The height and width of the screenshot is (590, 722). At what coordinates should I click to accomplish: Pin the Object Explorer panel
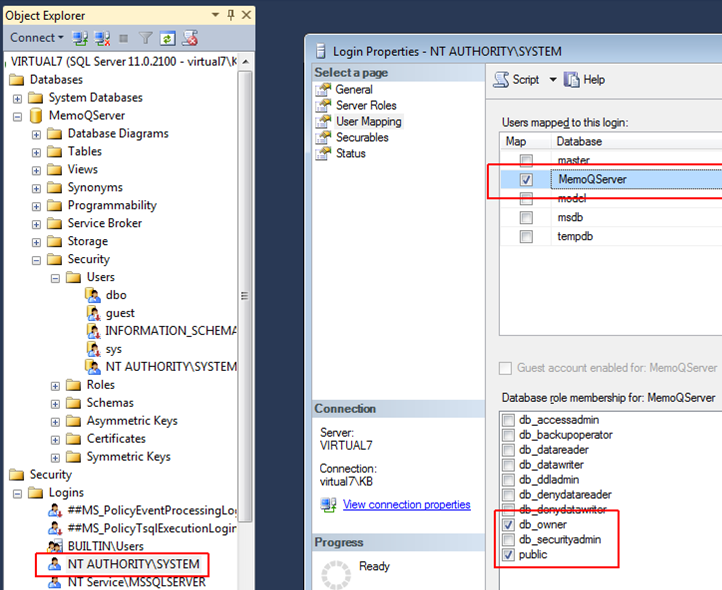[231, 15]
